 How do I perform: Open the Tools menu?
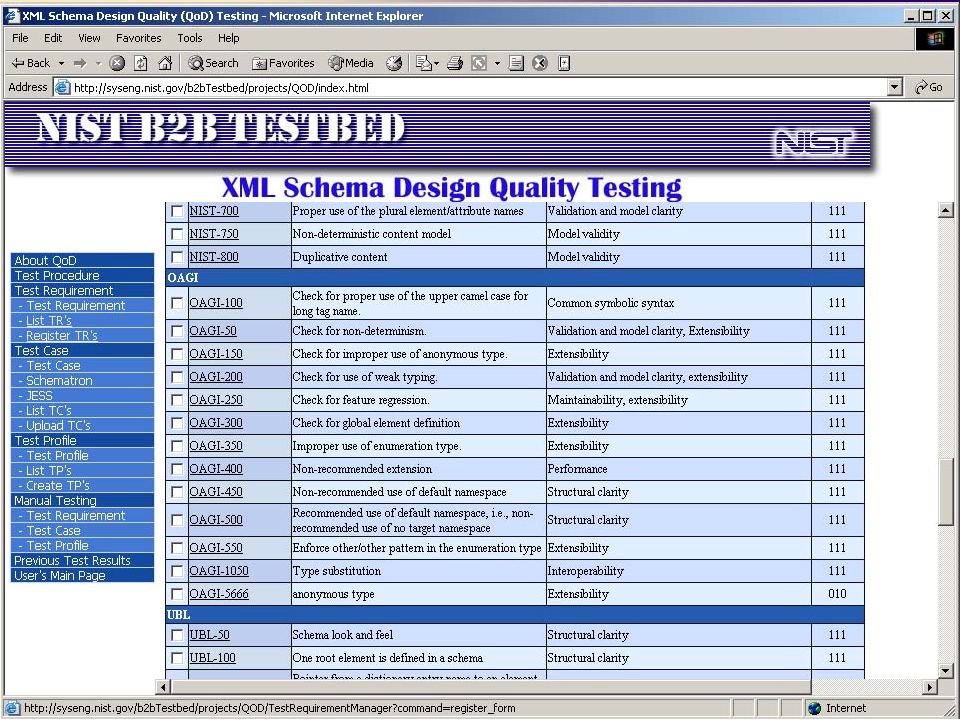click(x=190, y=38)
